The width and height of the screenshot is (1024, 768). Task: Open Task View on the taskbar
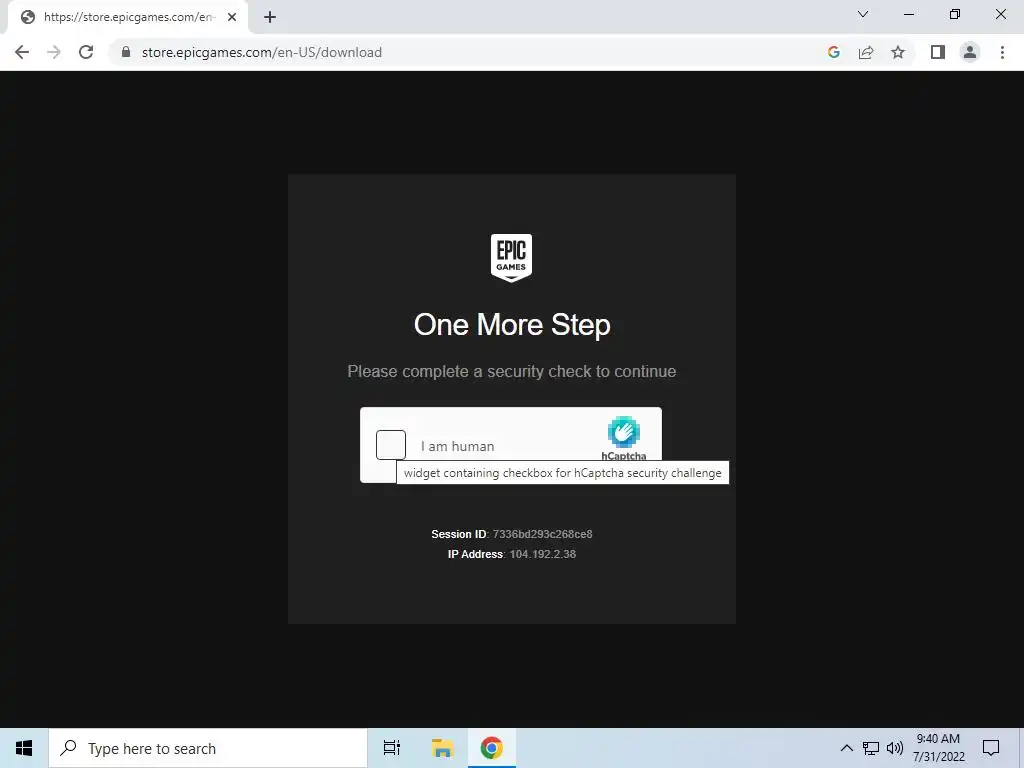392,748
